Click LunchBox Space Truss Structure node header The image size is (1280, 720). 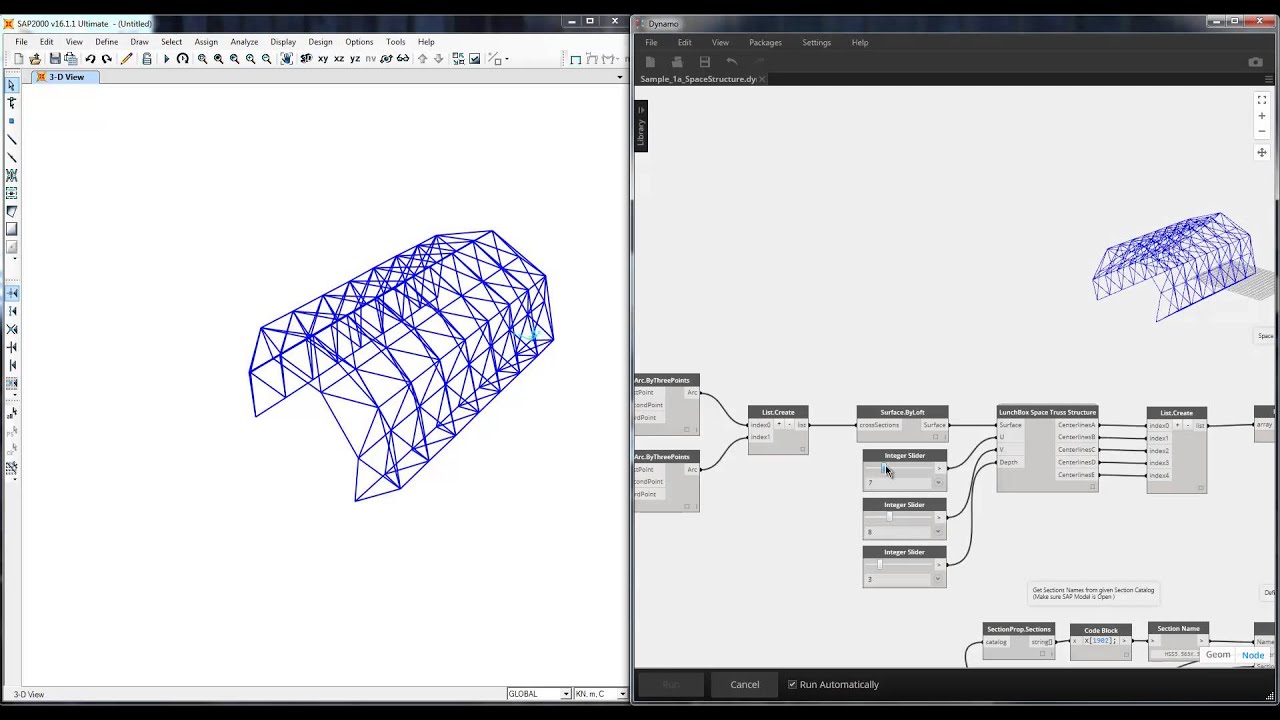coord(1047,412)
